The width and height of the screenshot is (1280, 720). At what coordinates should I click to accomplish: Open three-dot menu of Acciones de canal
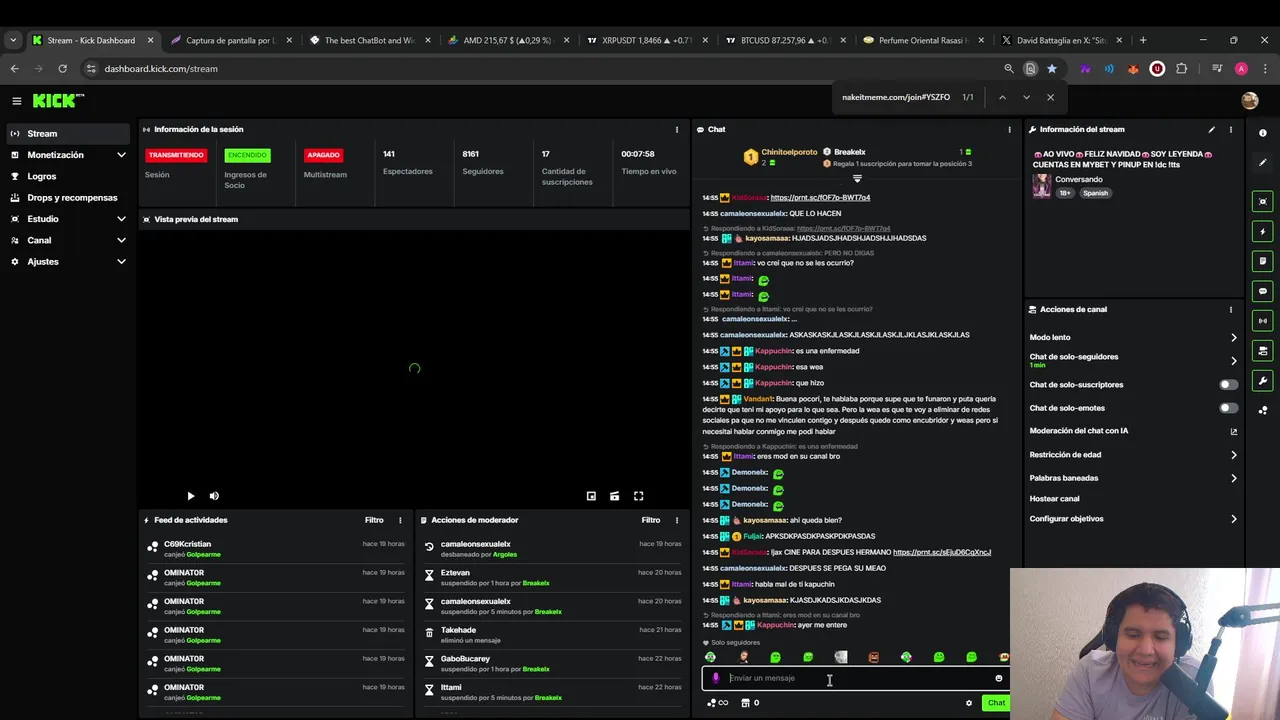(1231, 309)
